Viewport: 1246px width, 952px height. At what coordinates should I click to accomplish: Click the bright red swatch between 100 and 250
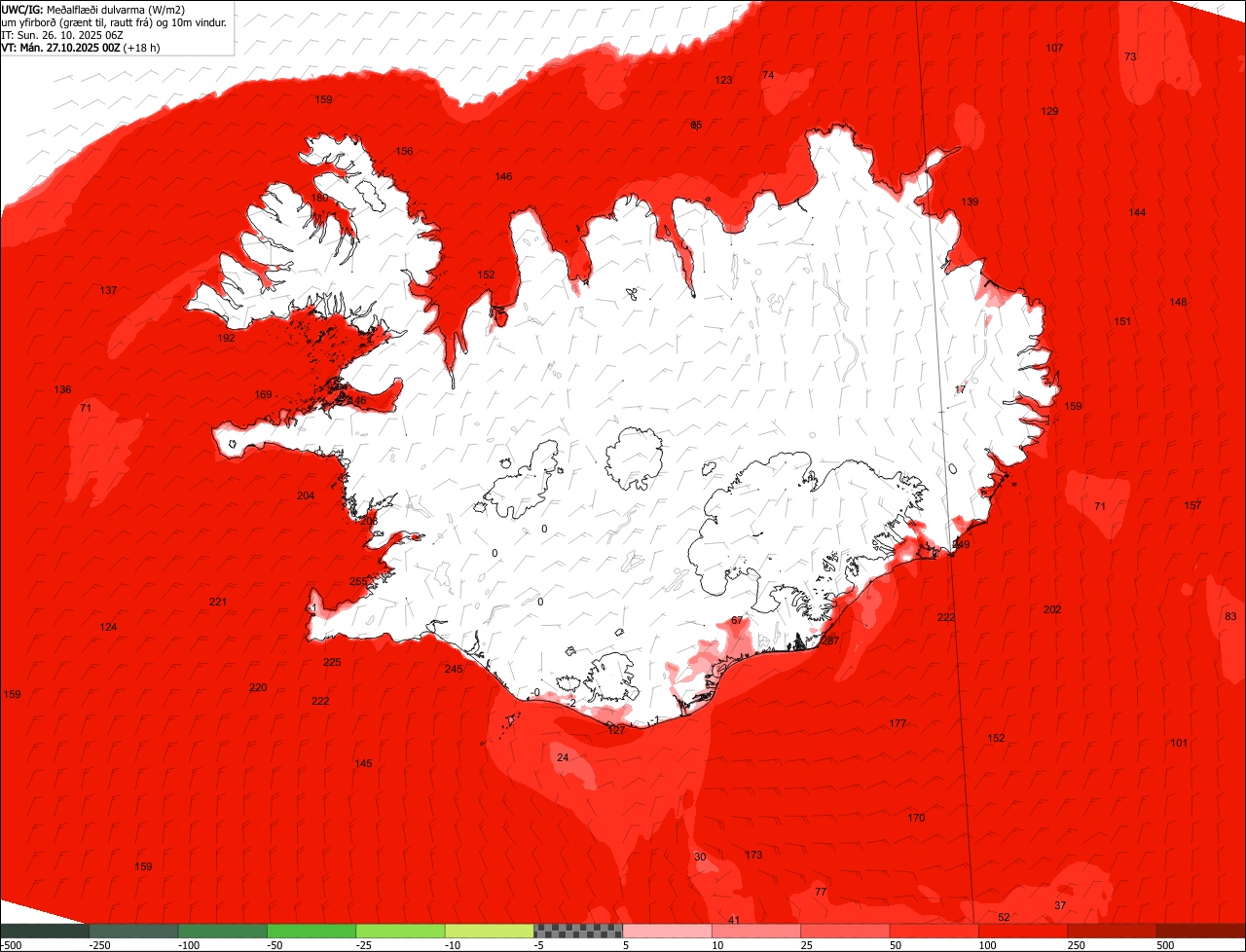(x=1024, y=931)
